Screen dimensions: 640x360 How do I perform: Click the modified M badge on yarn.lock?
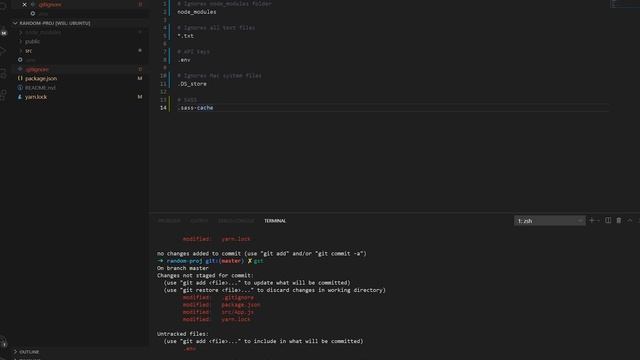pos(140,97)
